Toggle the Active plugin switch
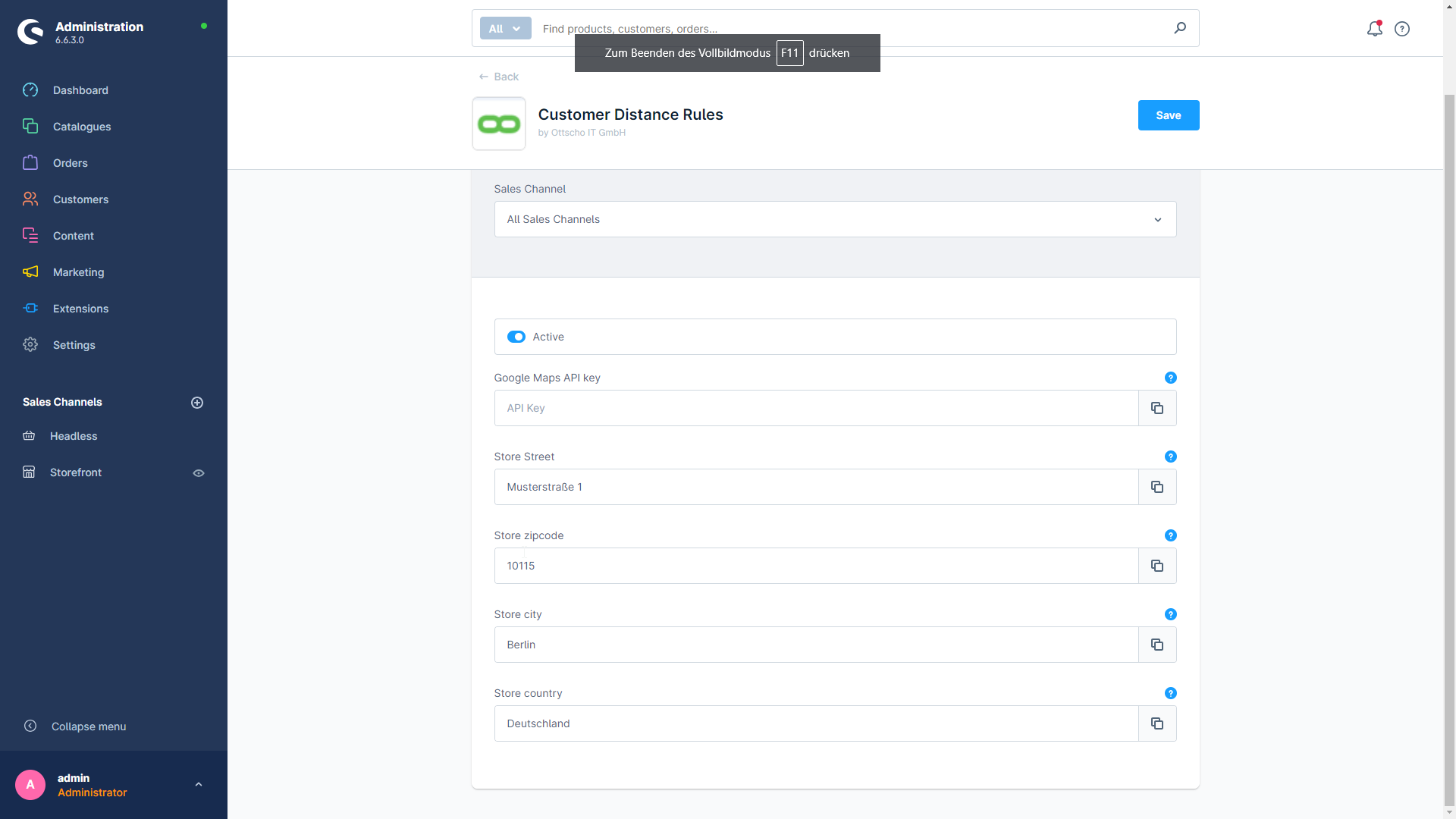Screen dimensions: 1456x819 click(x=516, y=336)
